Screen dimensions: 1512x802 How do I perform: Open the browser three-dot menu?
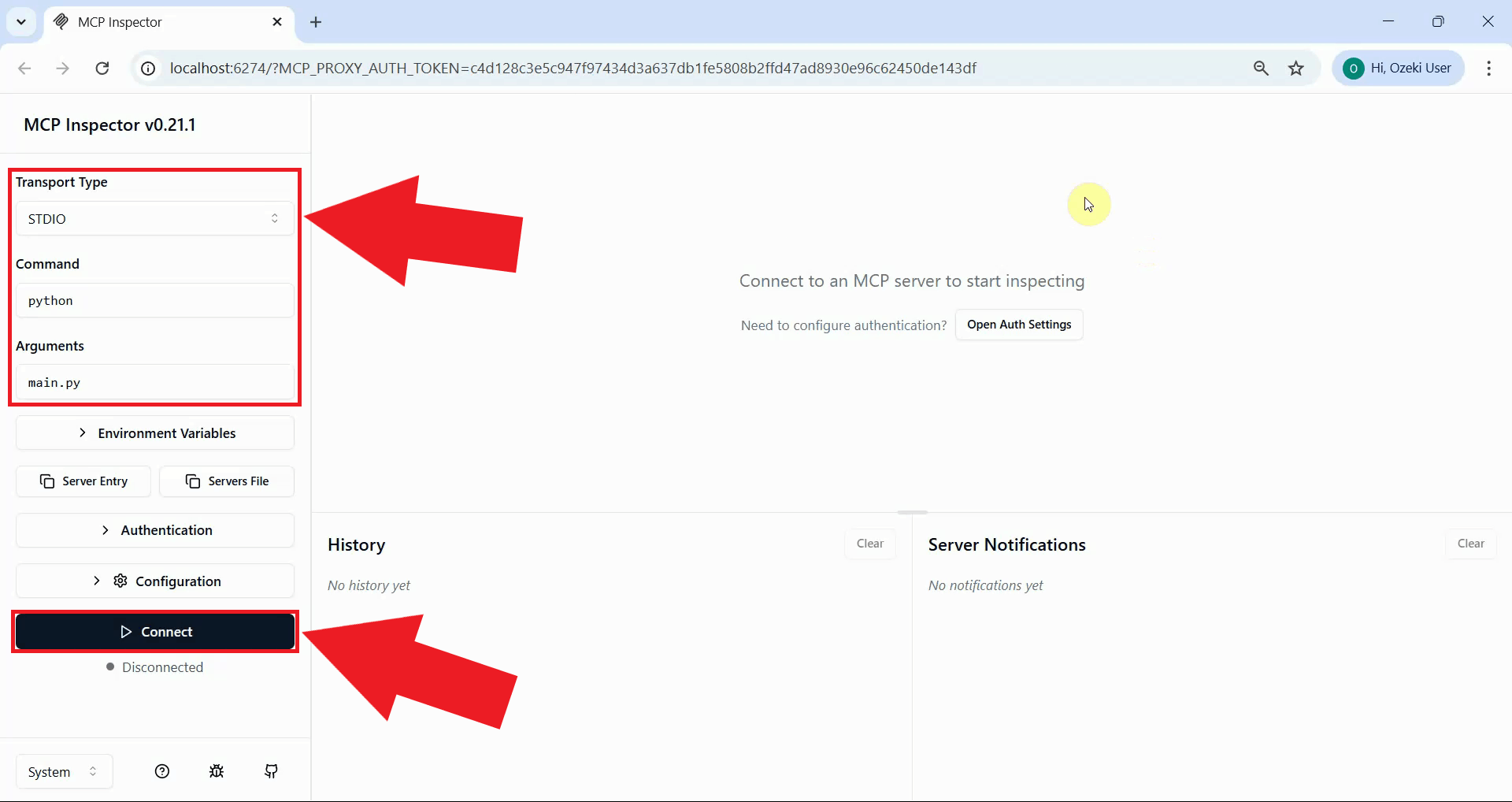click(1488, 68)
